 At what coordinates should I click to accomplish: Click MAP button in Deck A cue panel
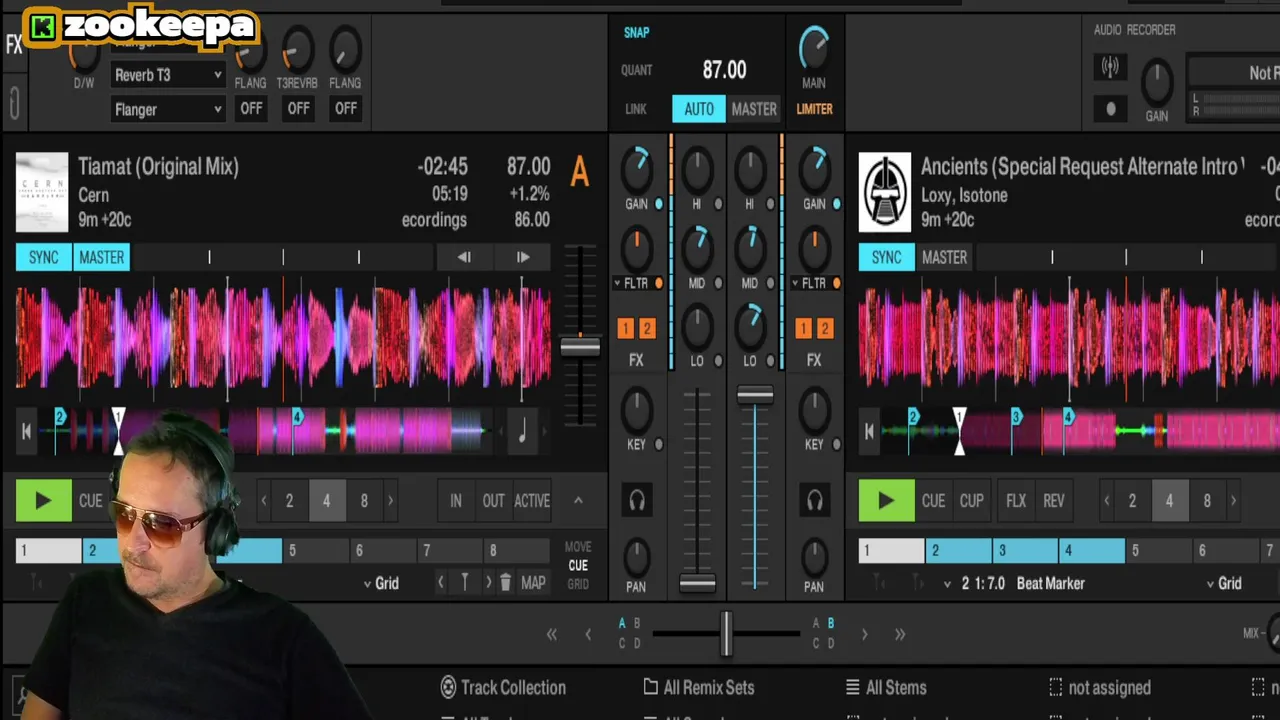tap(533, 583)
